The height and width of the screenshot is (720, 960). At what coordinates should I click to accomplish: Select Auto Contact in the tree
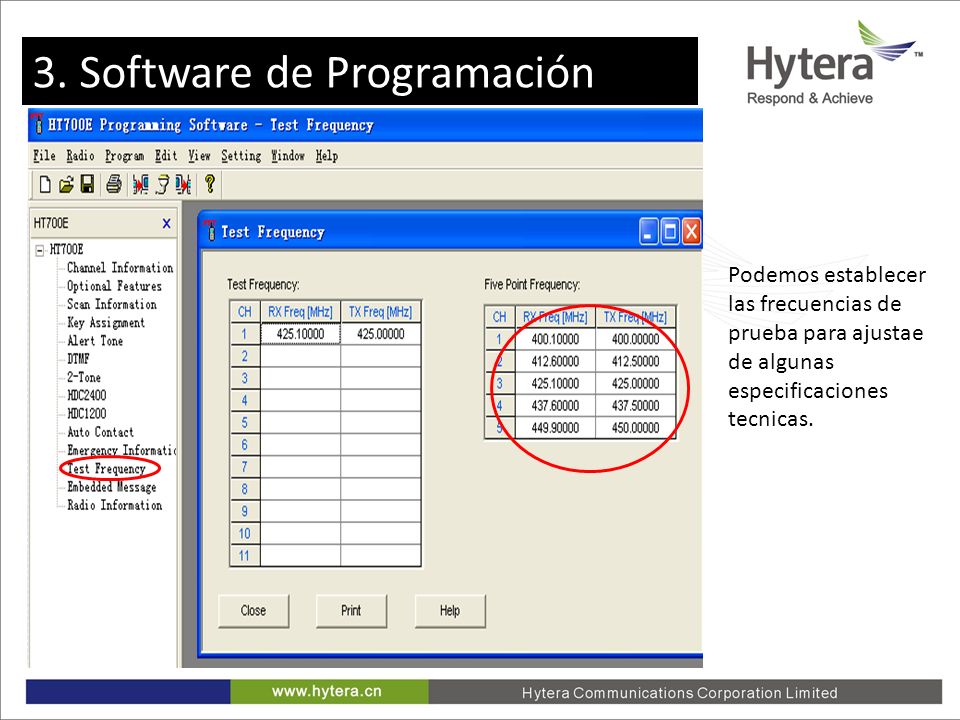pyautogui.click(x=100, y=432)
